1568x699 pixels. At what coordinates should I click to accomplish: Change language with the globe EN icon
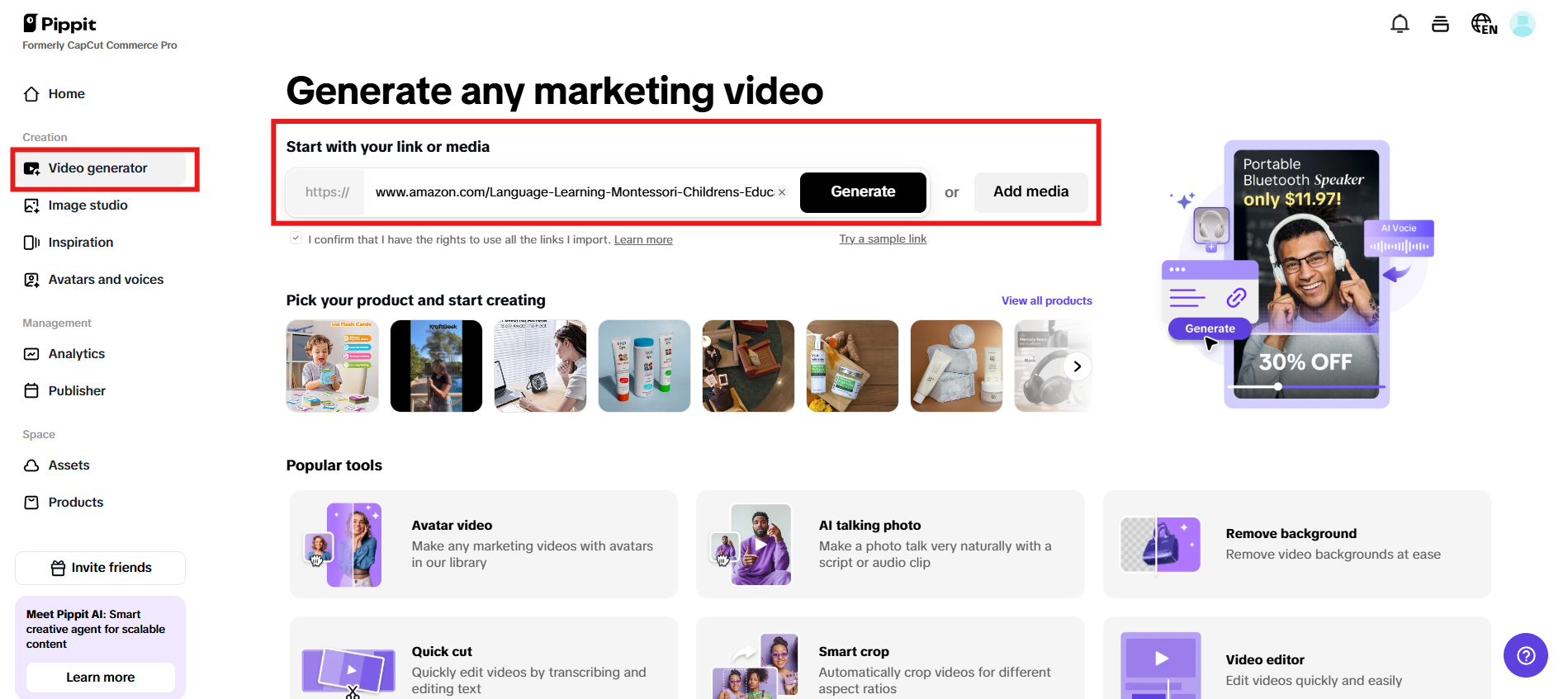pos(1484,24)
